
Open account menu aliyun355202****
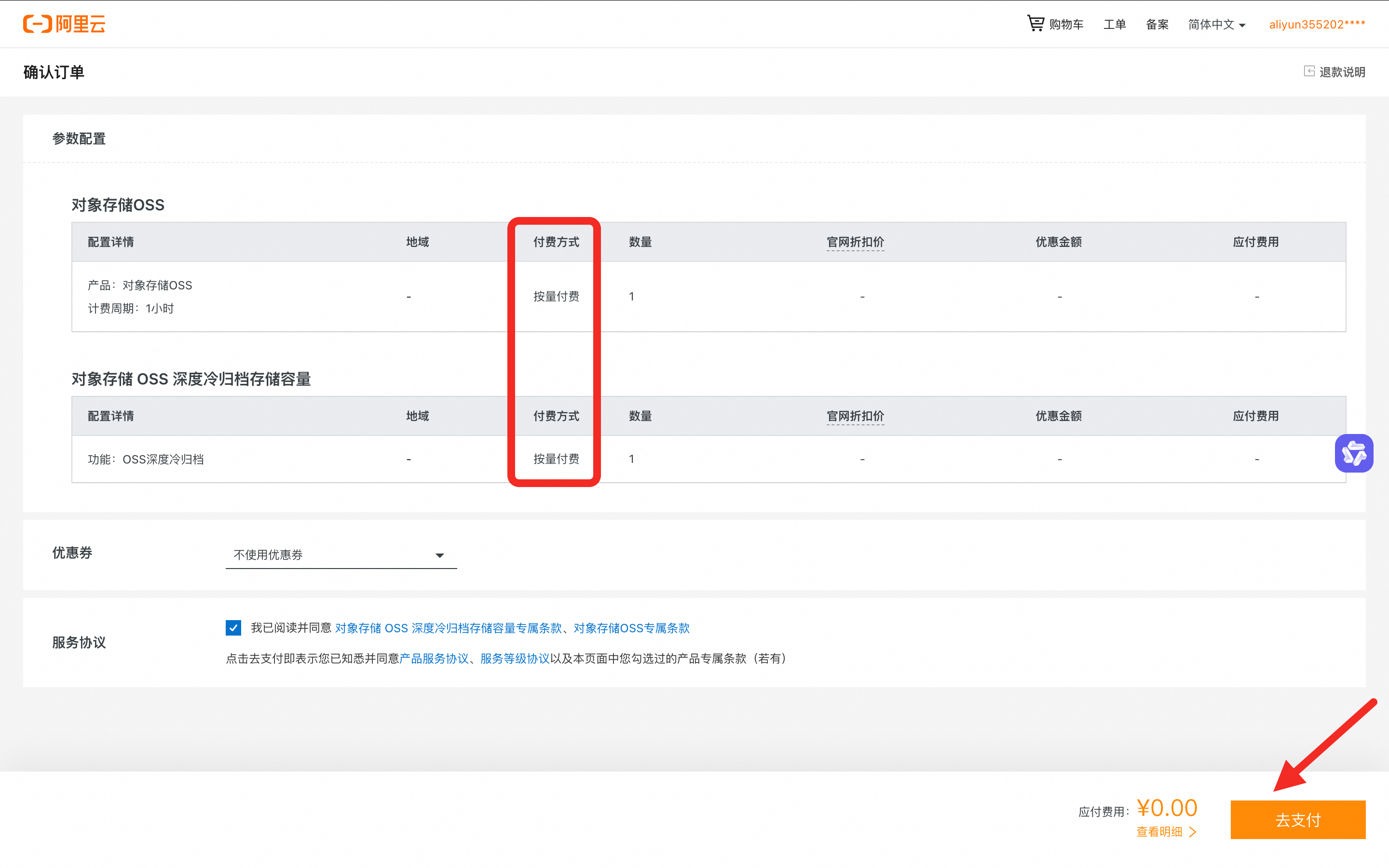coord(1317,25)
